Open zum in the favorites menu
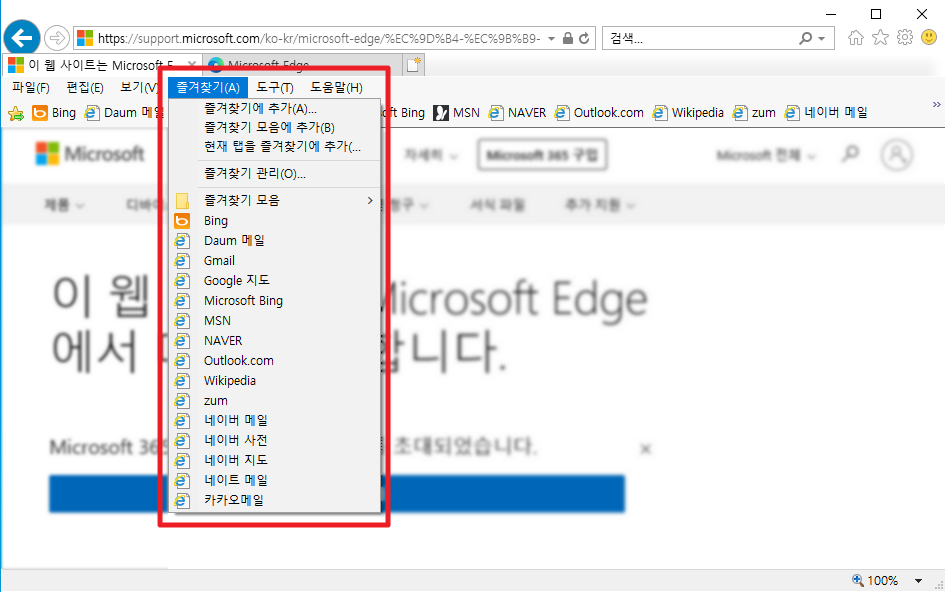Screen dimensions: 945x592 tap(275, 400)
